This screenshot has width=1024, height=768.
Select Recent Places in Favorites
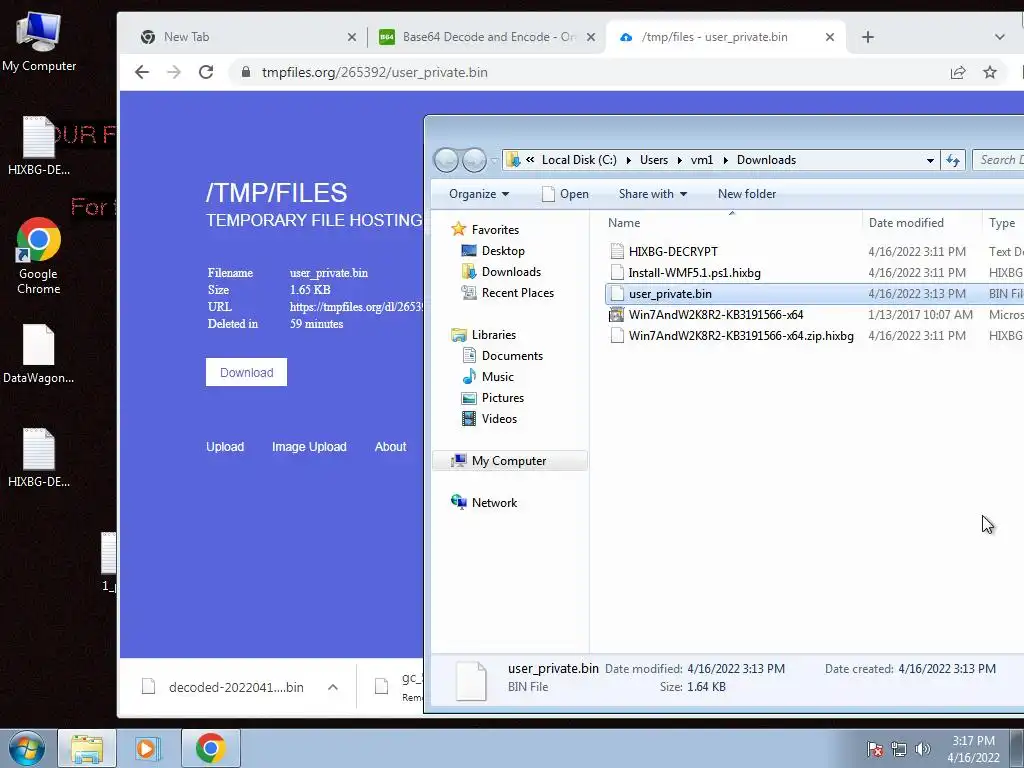point(517,293)
